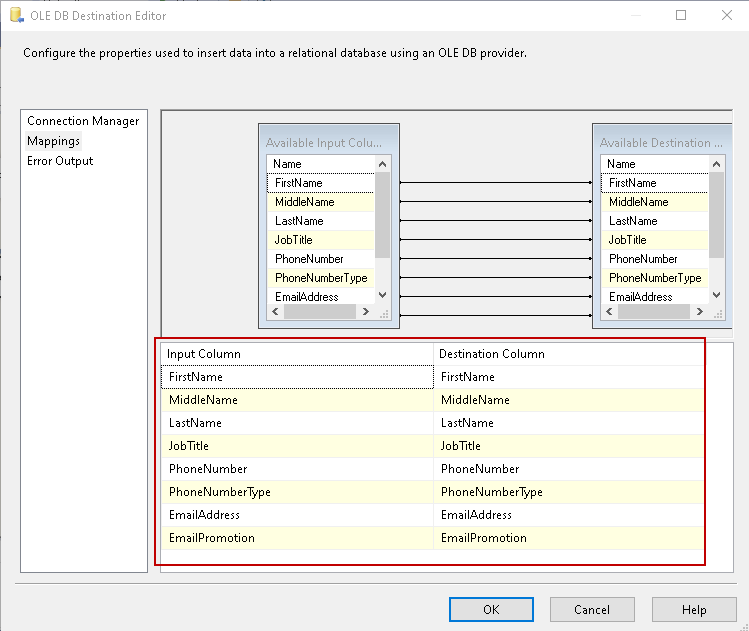Viewport: 749px width, 631px height.
Task: Click the Destination Column grid header
Action: point(570,354)
